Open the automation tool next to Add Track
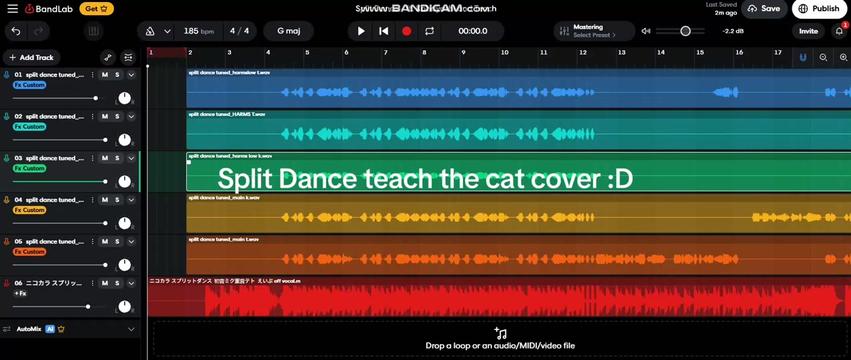This screenshot has height=360, width=851. pos(108,57)
